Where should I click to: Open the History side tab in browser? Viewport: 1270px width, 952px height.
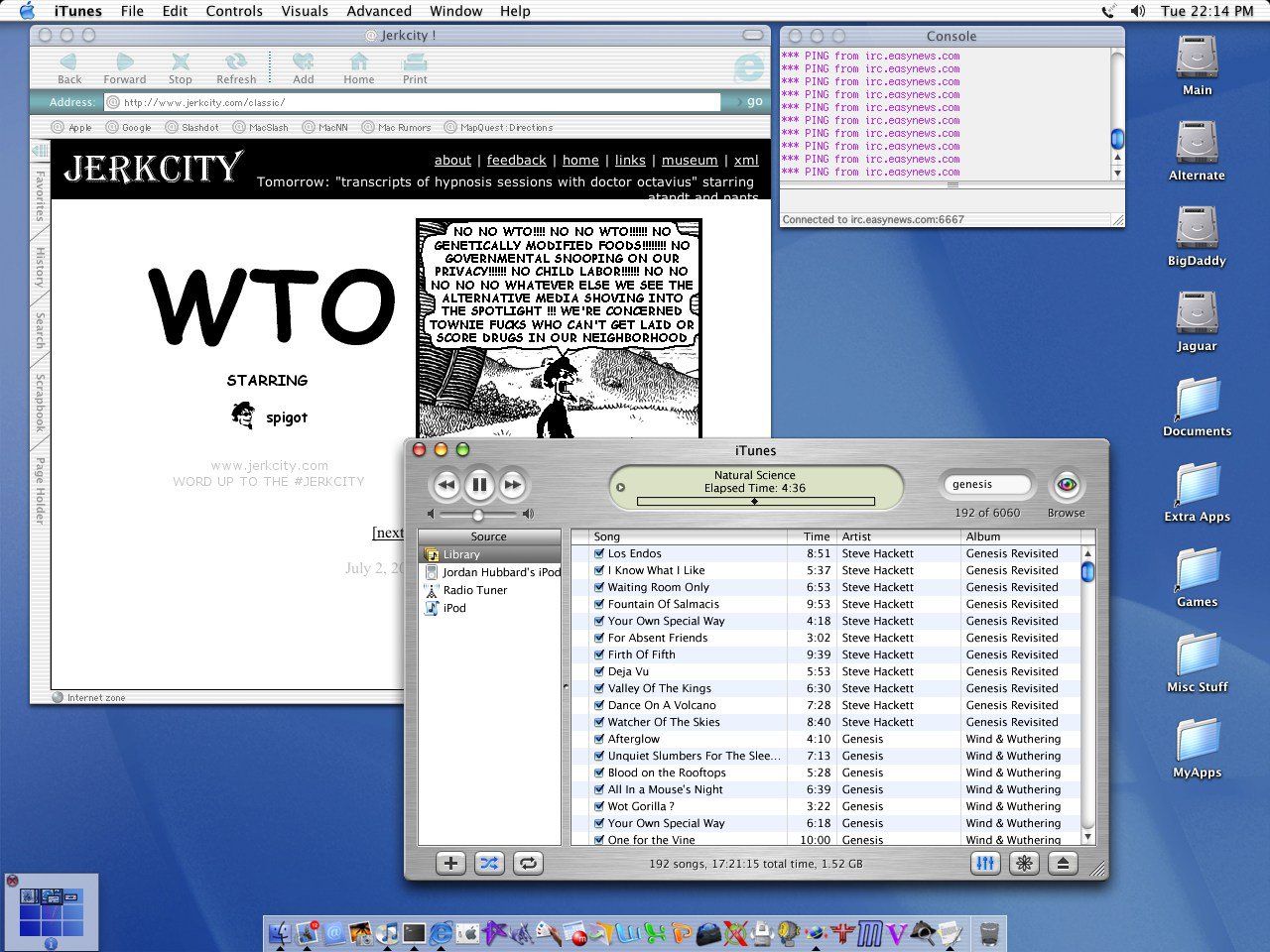[40, 268]
